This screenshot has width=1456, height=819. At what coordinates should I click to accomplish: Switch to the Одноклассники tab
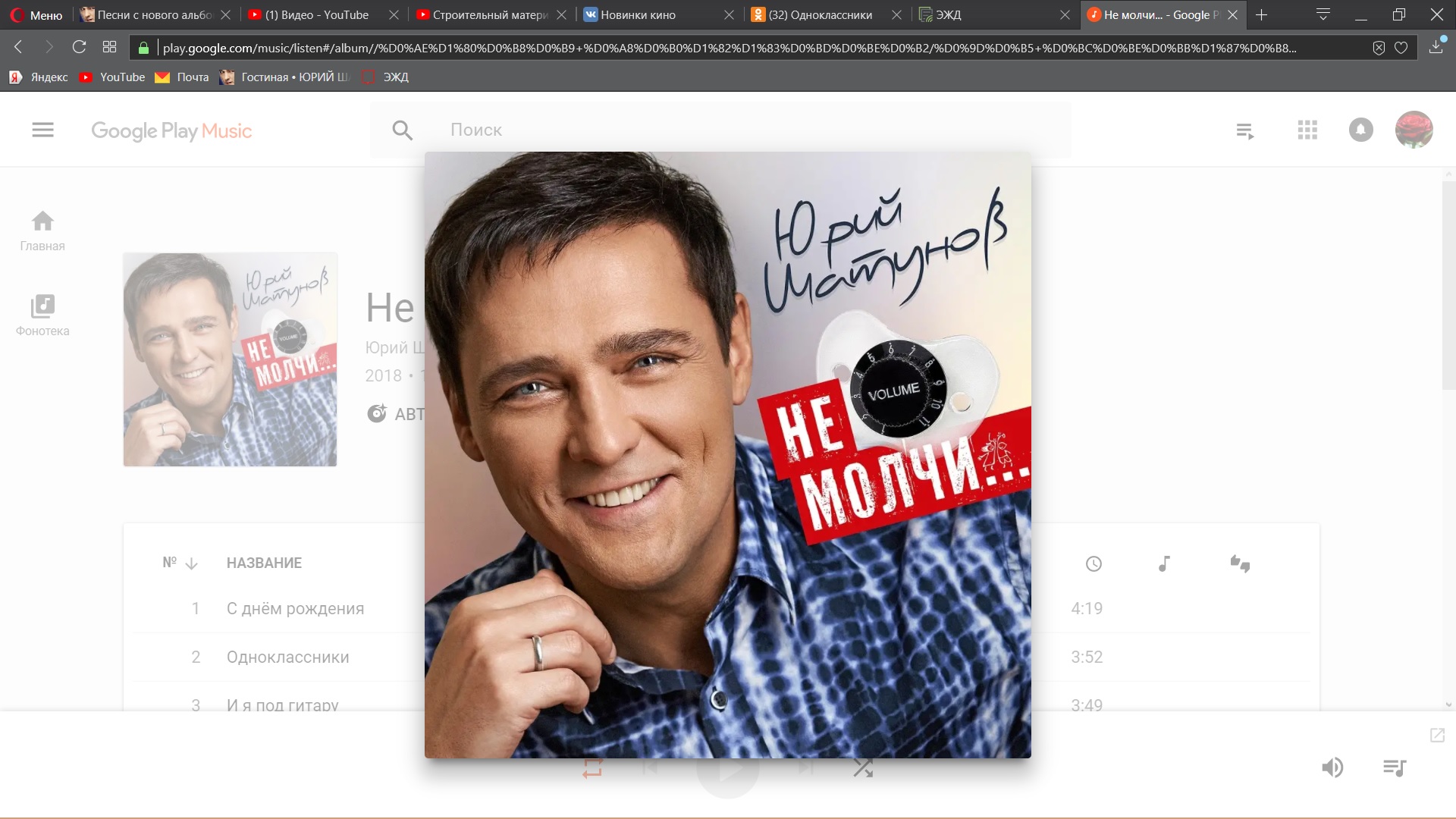point(819,14)
